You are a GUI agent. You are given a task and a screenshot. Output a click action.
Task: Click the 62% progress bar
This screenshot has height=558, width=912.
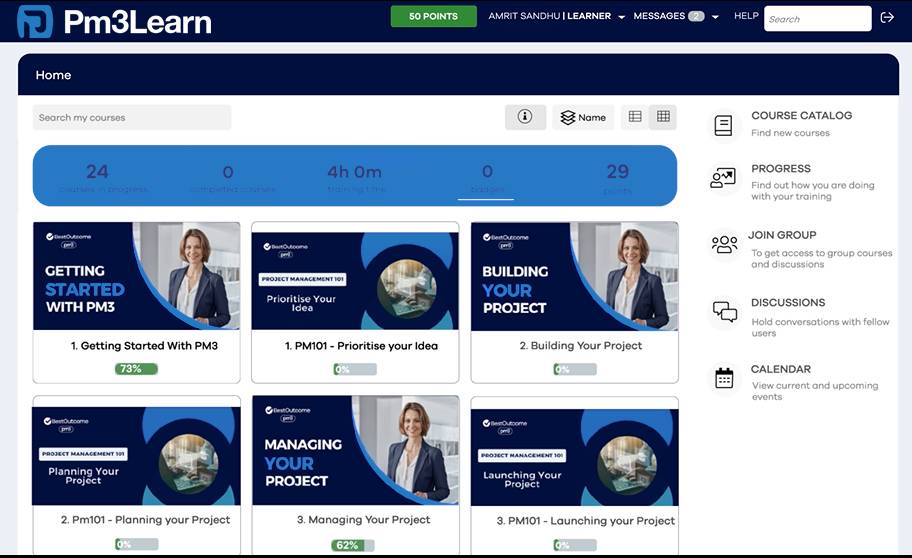352,545
